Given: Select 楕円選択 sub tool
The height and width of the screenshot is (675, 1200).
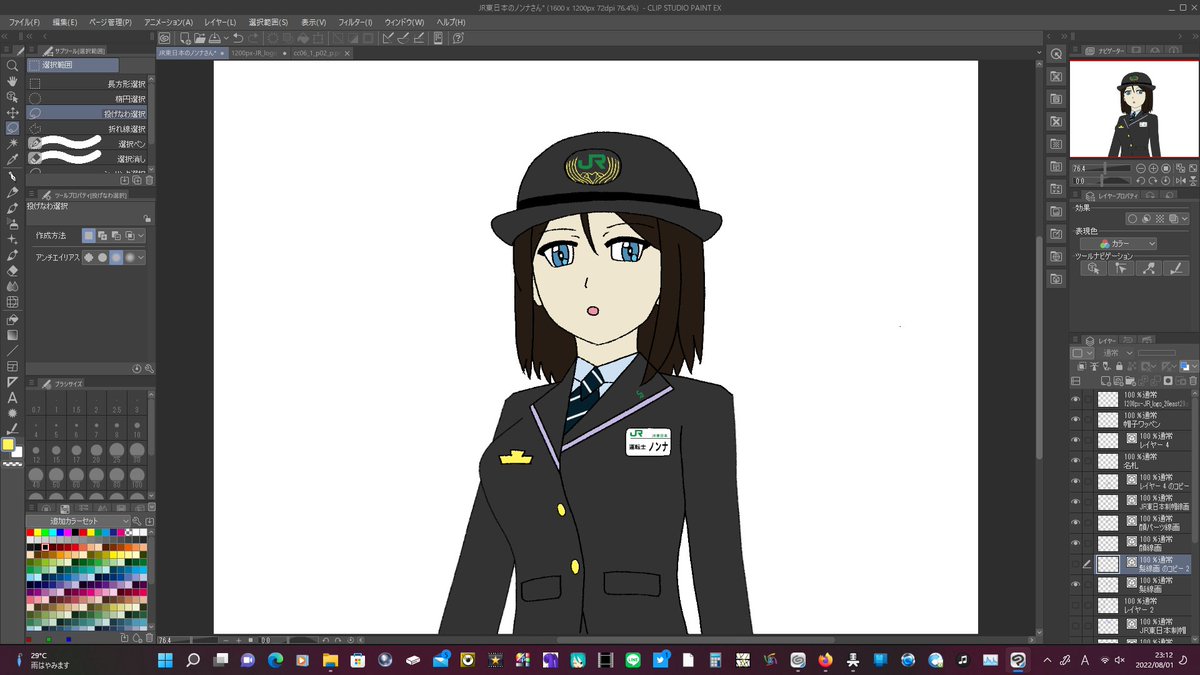Looking at the screenshot, I should tap(88, 99).
